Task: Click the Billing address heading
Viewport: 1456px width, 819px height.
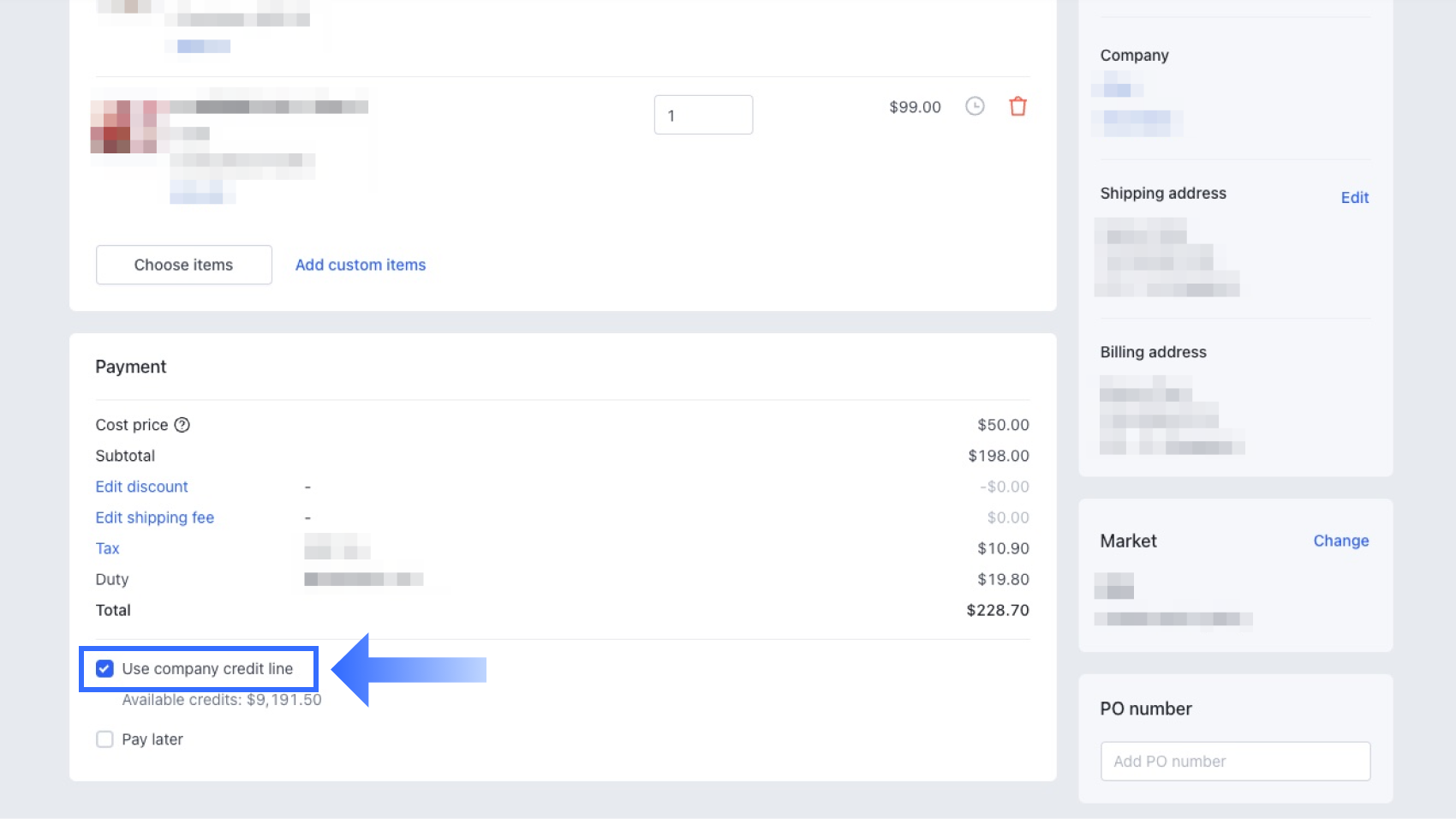Action: (1153, 352)
